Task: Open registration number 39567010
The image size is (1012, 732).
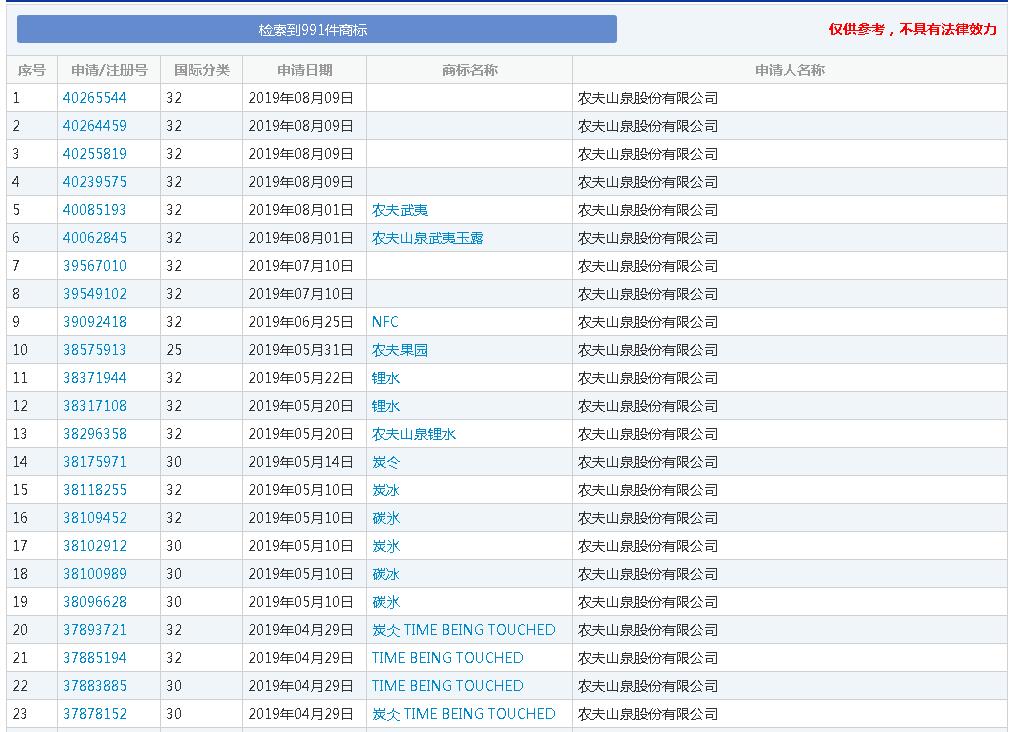Action: (95, 266)
